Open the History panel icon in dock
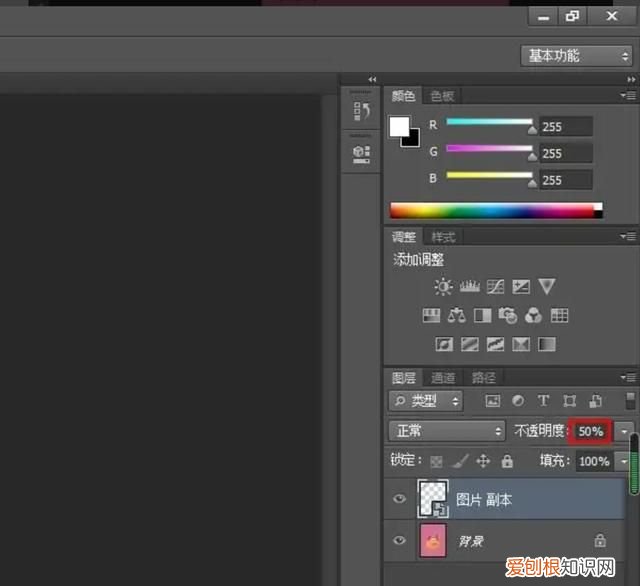Image resolution: width=640 pixels, height=586 pixels. [362, 111]
